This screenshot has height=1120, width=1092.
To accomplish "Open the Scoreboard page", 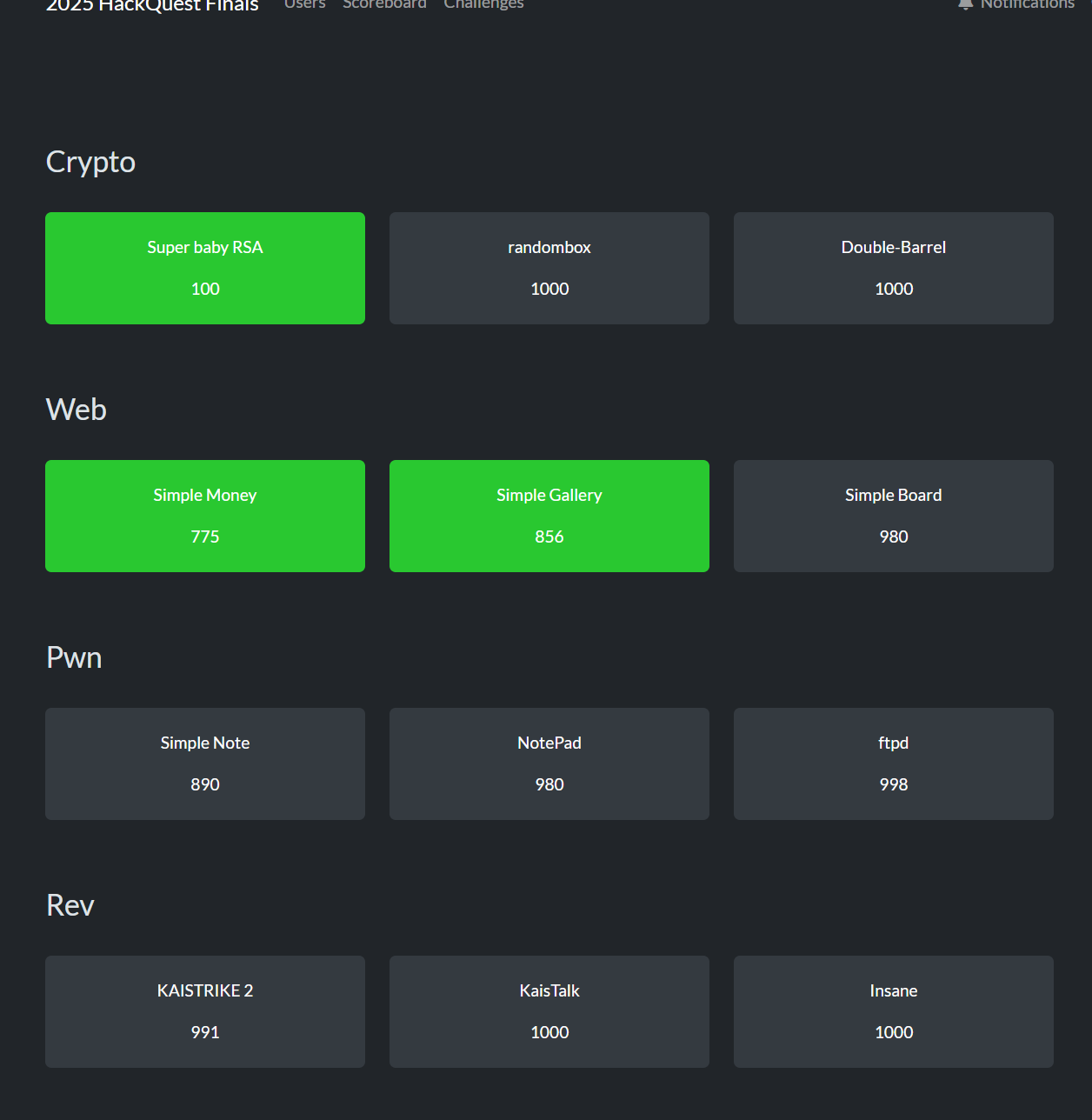I will tap(384, 4).
